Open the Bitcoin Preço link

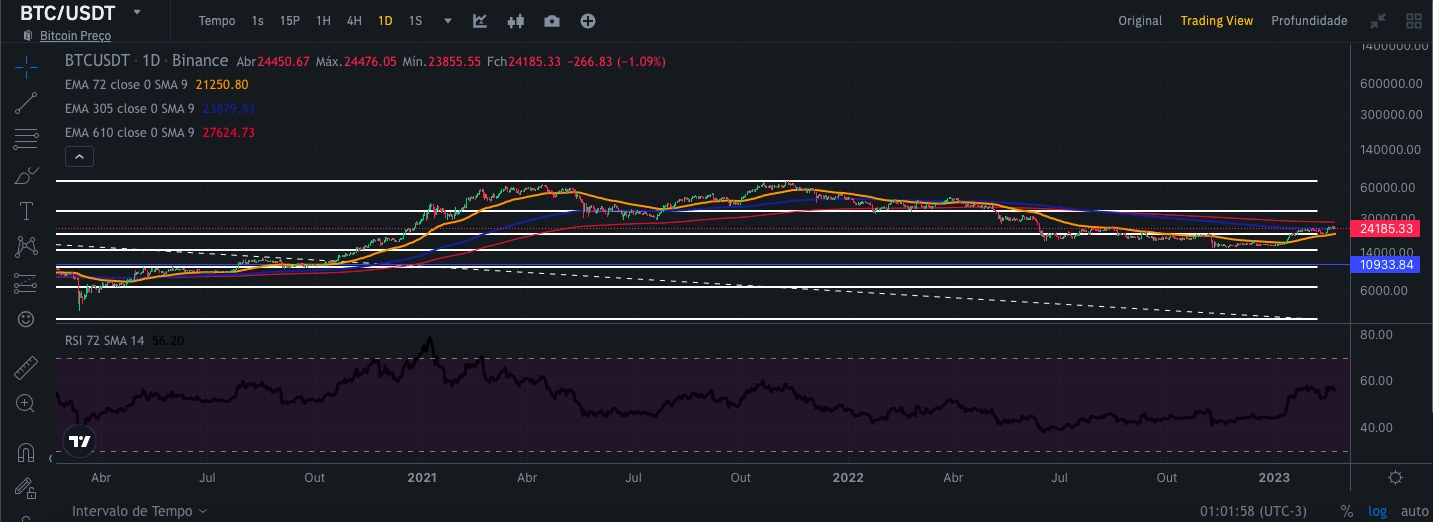coord(75,36)
